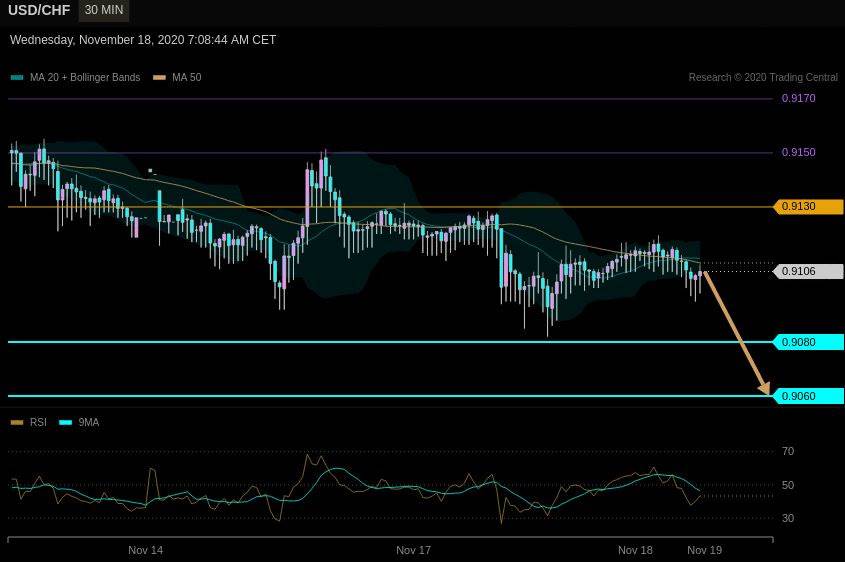Click the cyan 0.9080 support price tag
The image size is (845, 562).
click(808, 342)
